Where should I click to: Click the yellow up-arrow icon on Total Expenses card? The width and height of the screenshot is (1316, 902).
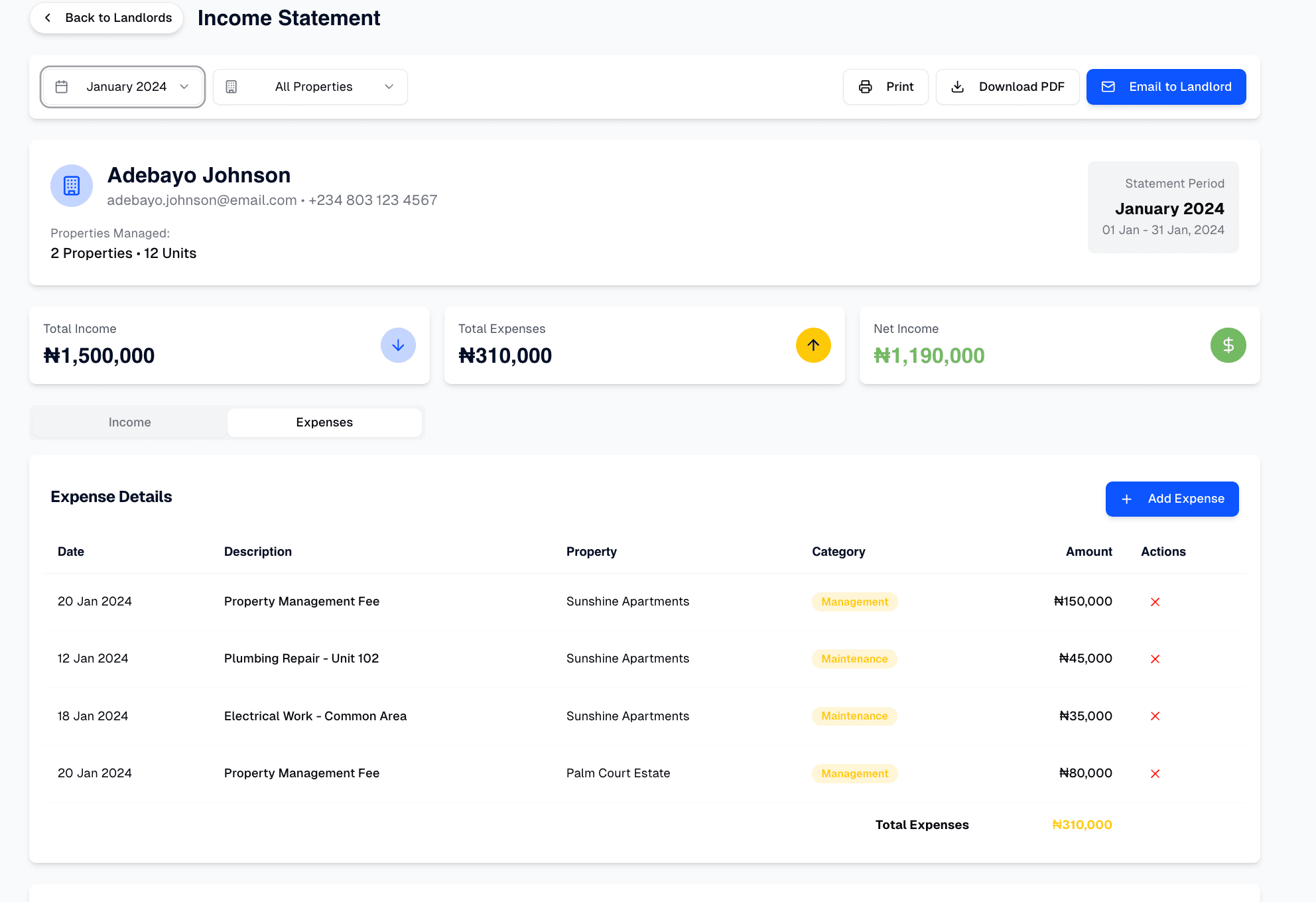(x=813, y=345)
